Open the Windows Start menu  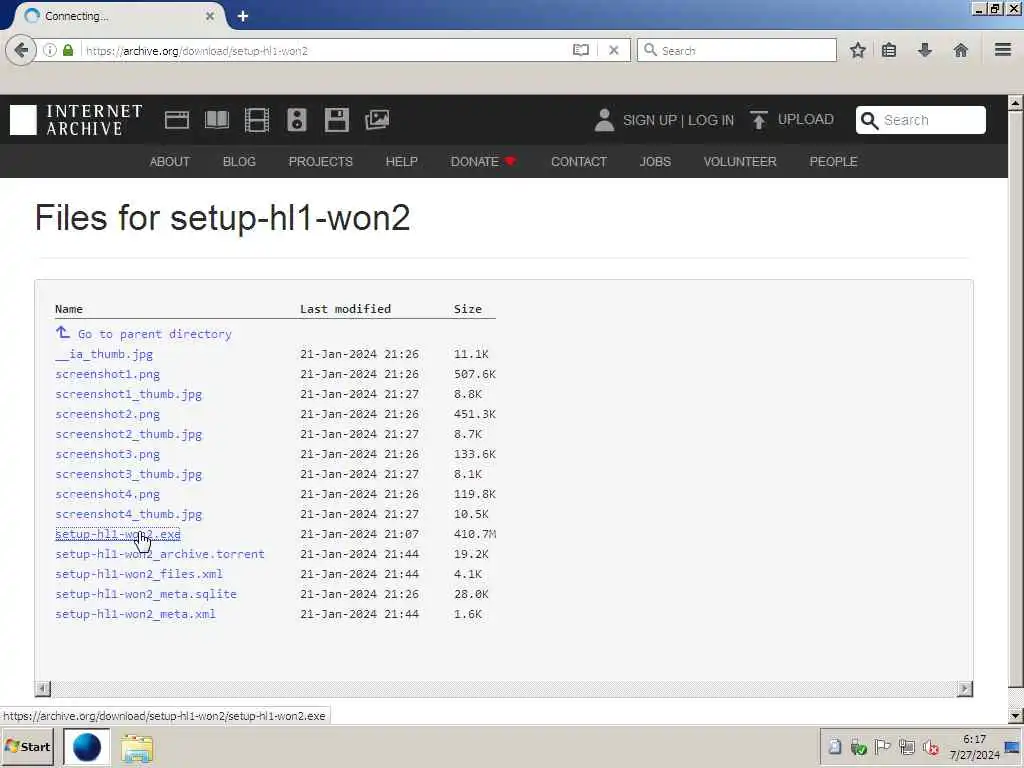[27, 747]
